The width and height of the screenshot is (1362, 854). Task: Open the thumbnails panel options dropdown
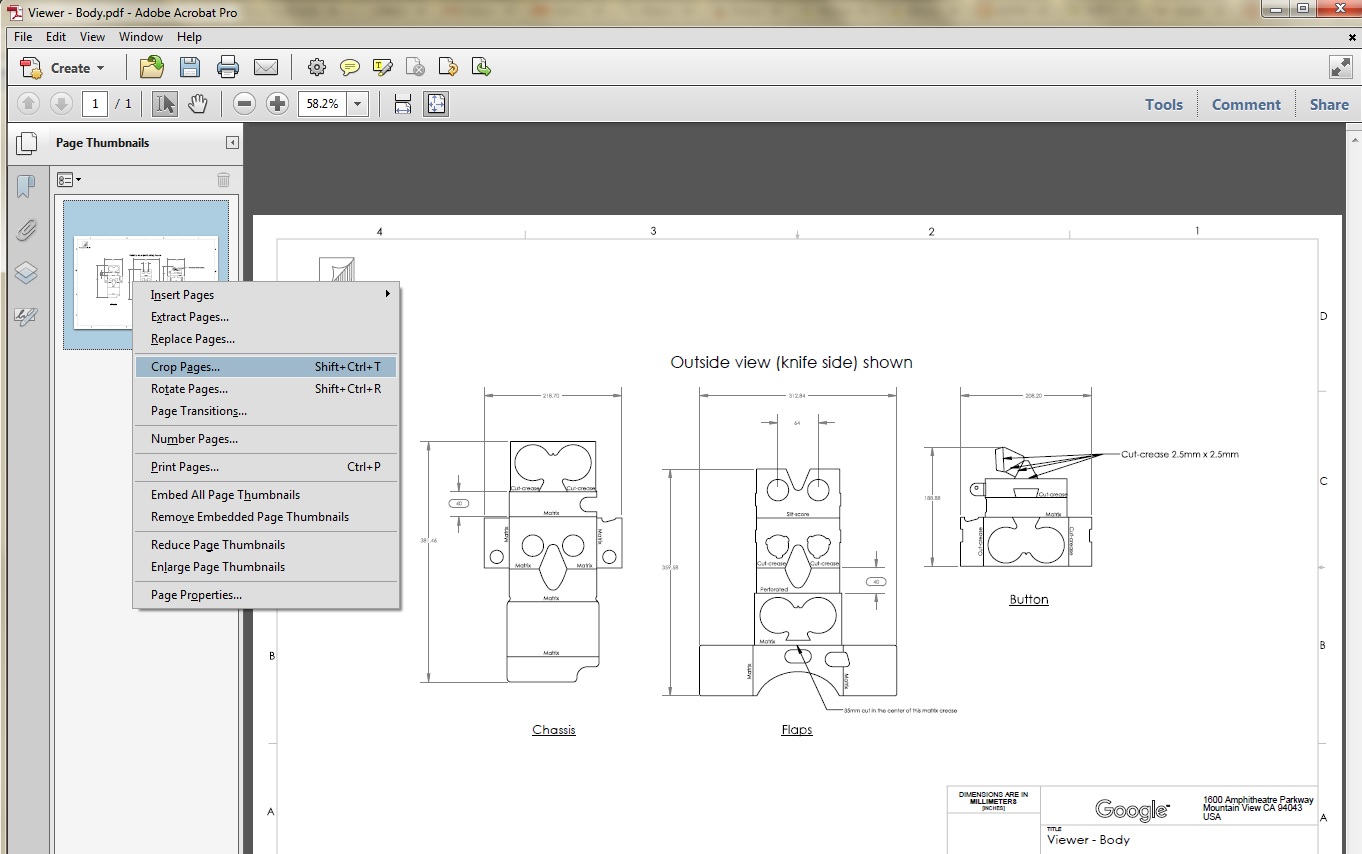[x=69, y=180]
